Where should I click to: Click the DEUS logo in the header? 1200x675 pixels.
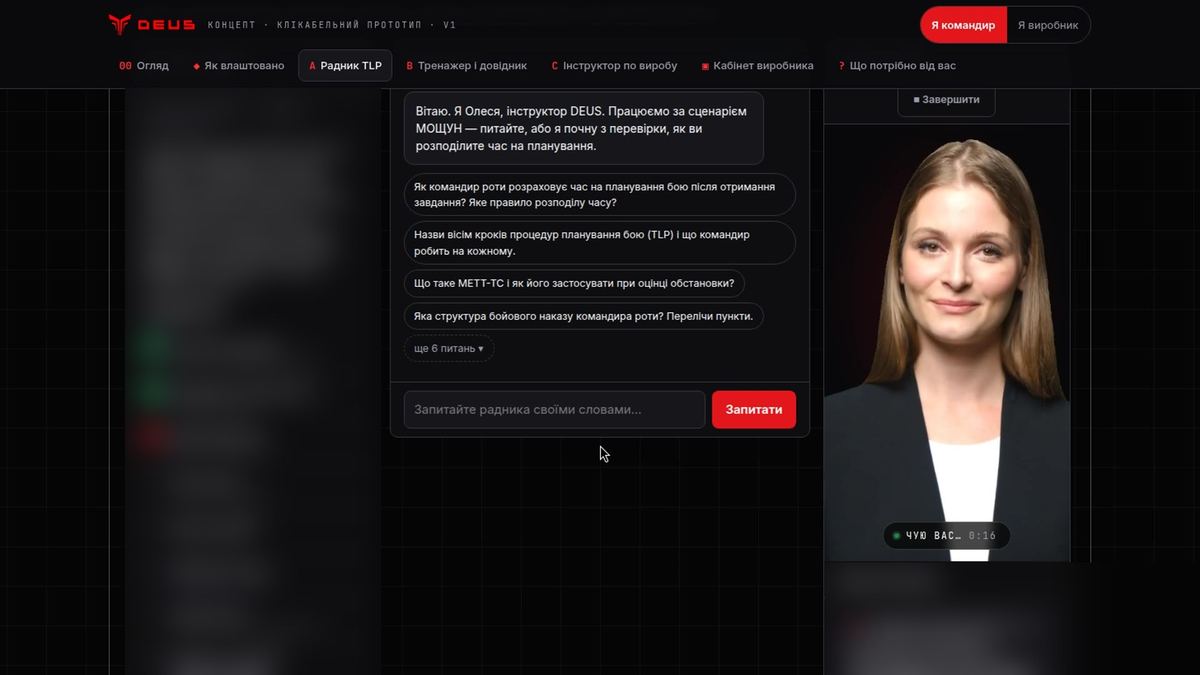tap(151, 25)
